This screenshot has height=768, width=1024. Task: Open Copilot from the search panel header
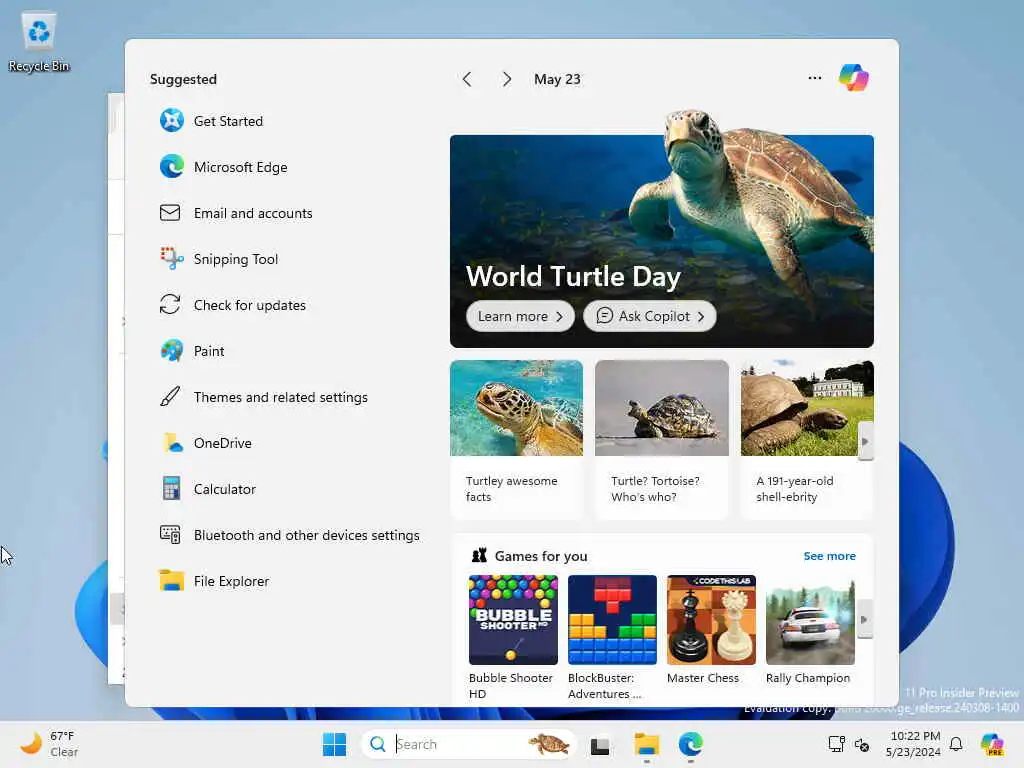tap(854, 78)
